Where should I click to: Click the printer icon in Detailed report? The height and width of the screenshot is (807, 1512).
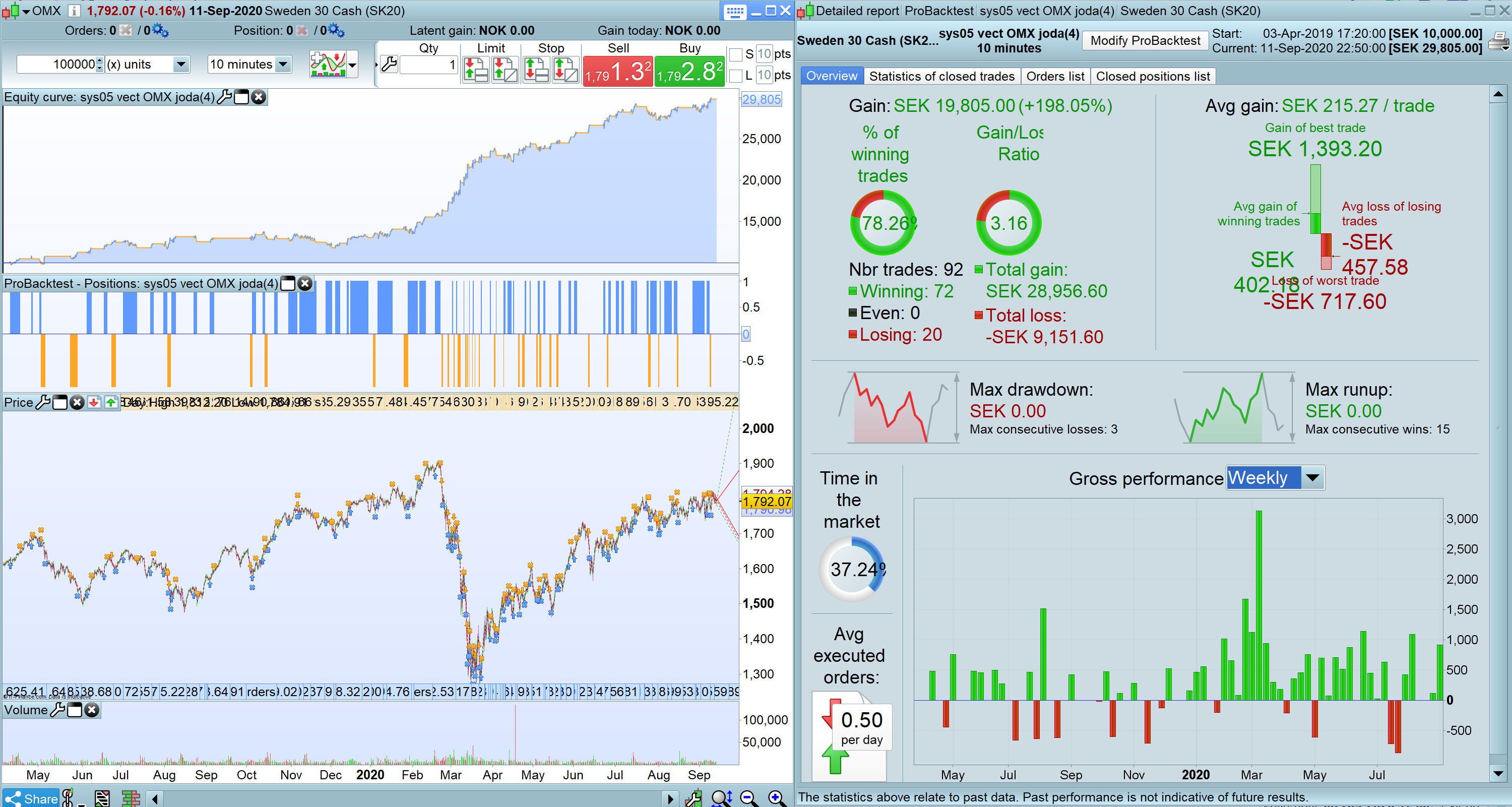pos(1498,41)
